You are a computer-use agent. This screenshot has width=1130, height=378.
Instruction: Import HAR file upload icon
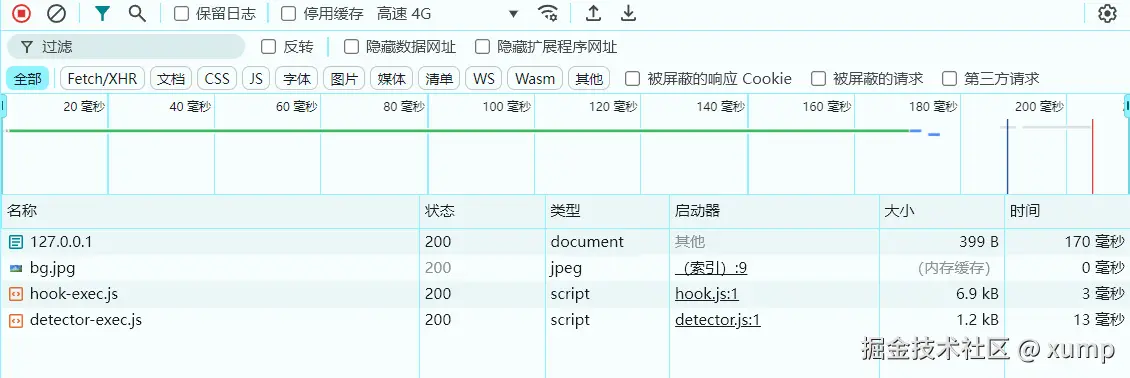[x=593, y=13]
